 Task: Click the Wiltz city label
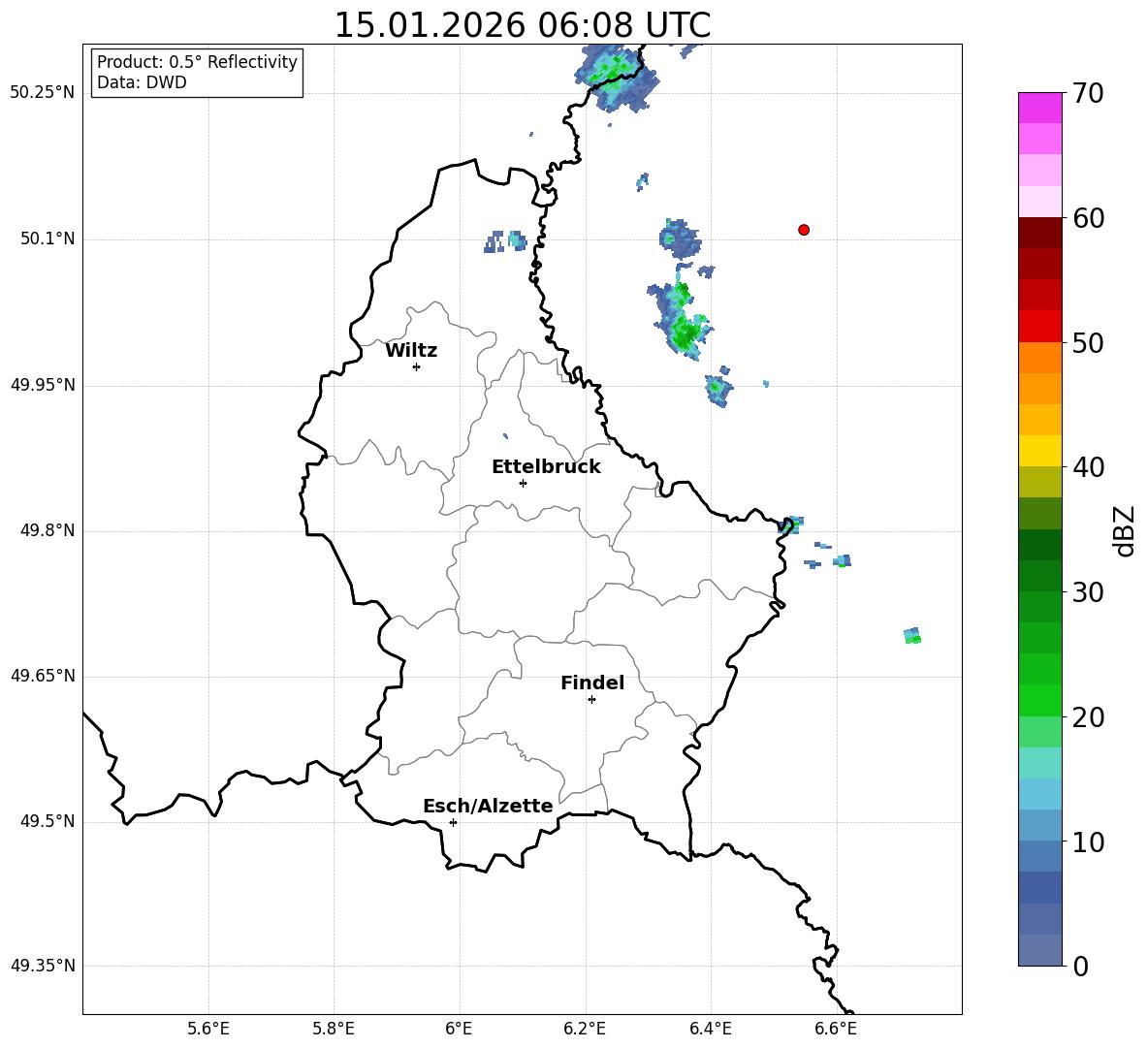pyautogui.click(x=411, y=351)
